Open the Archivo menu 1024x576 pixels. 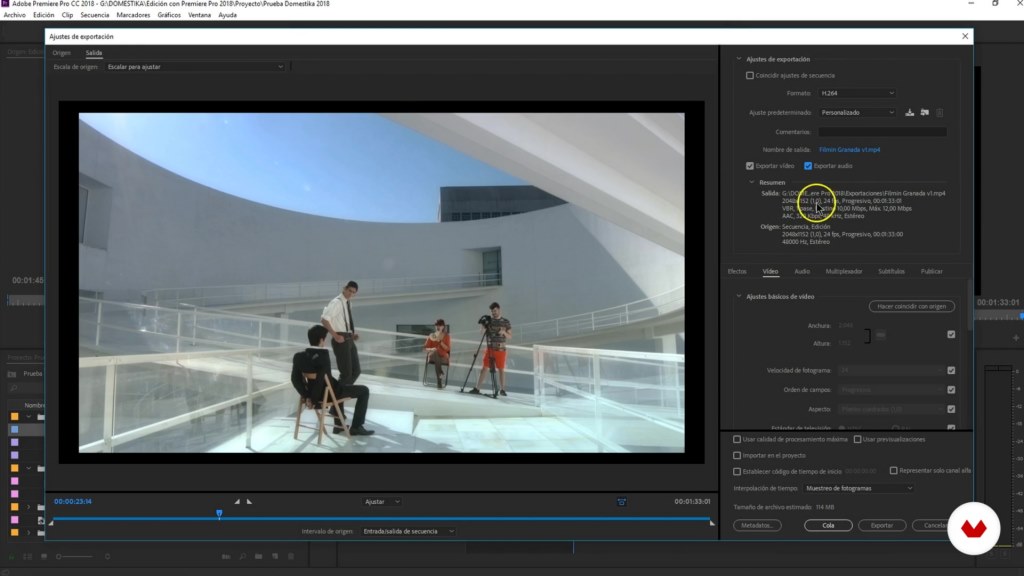[x=14, y=15]
